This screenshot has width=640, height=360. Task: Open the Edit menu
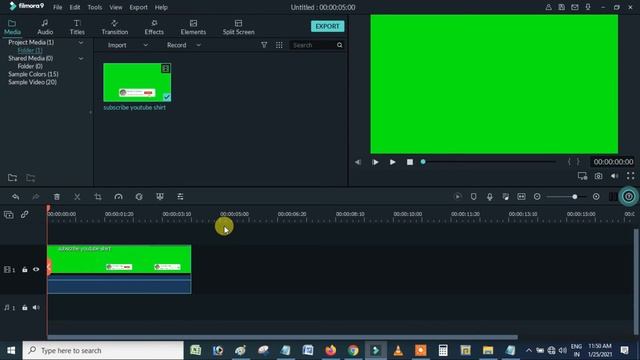pyautogui.click(x=75, y=7)
